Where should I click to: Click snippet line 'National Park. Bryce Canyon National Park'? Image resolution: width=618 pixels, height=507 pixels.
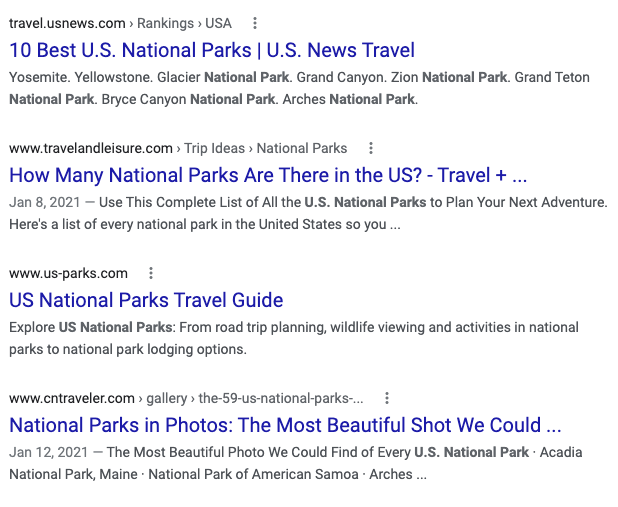(x=213, y=99)
